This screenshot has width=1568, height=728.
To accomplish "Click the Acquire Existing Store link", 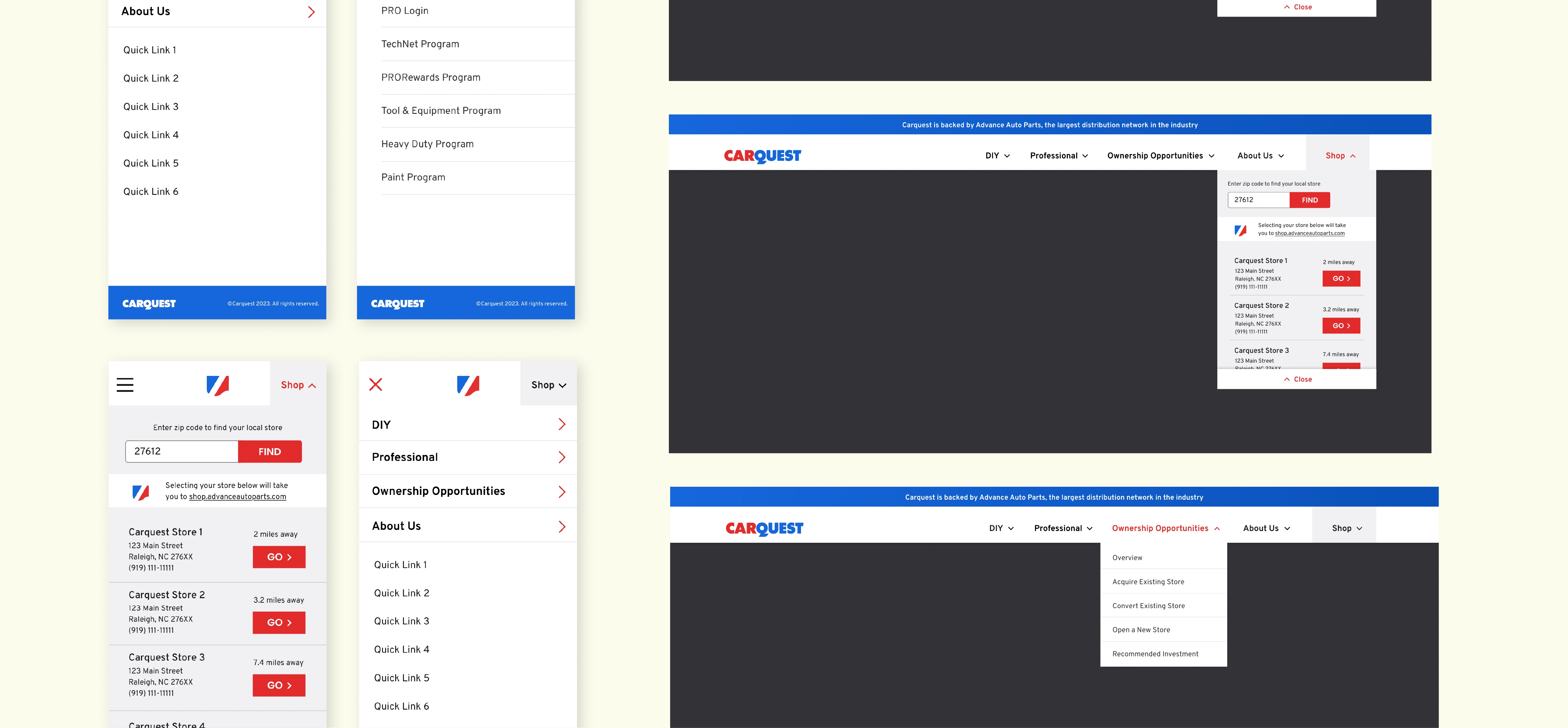I will tap(1148, 581).
